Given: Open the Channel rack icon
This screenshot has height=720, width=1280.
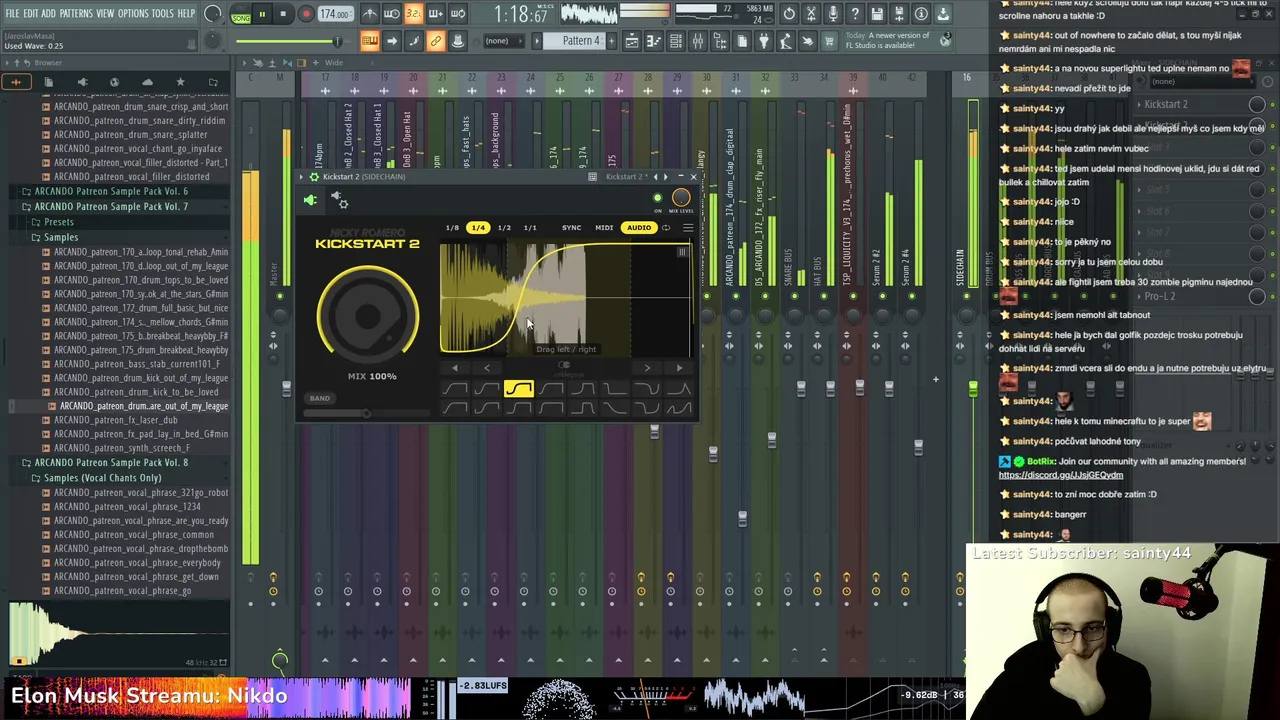Looking at the screenshot, I should click(675, 41).
